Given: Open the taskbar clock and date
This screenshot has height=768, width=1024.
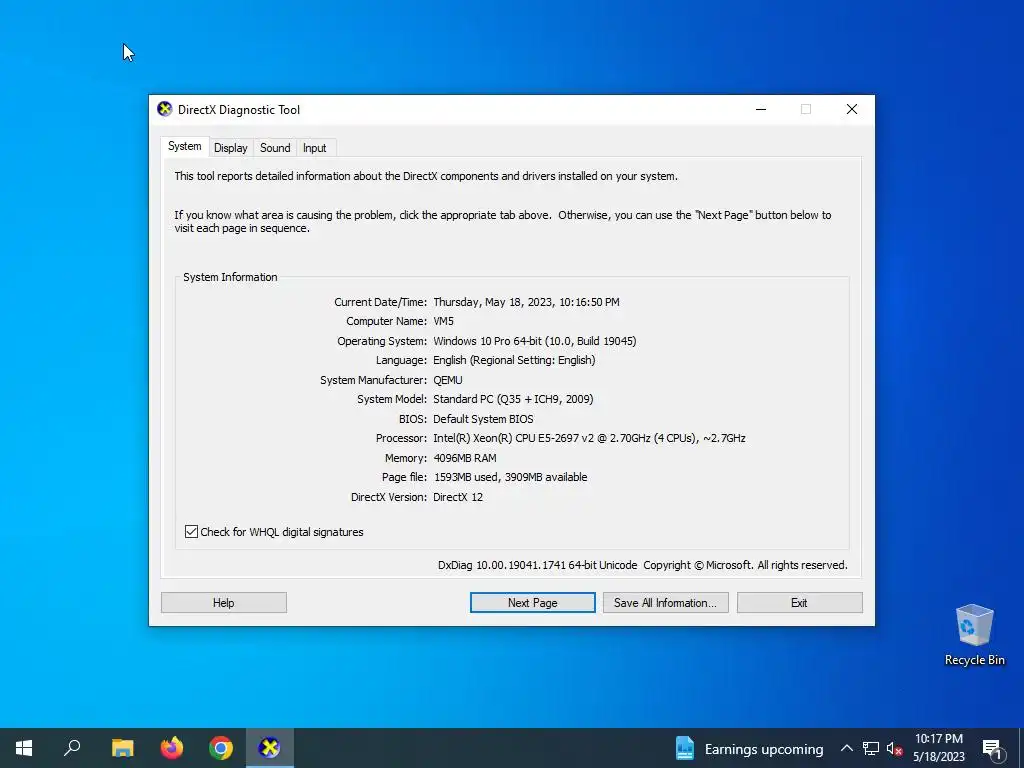Looking at the screenshot, I should pyautogui.click(x=938, y=748).
